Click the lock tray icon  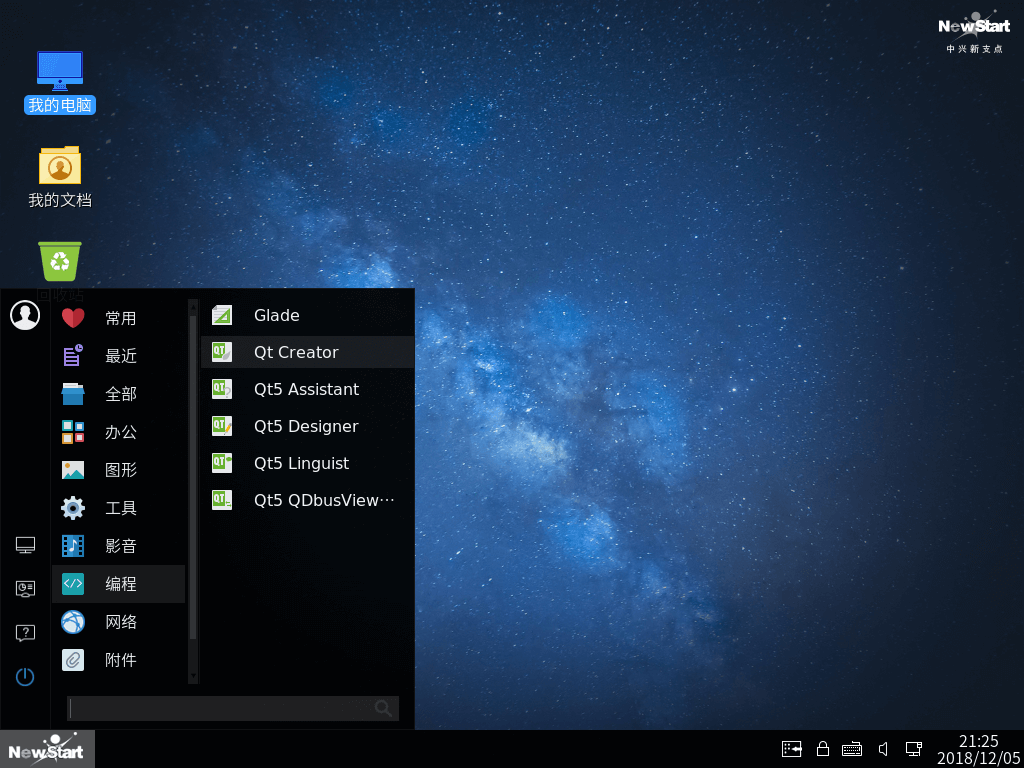tap(823, 748)
